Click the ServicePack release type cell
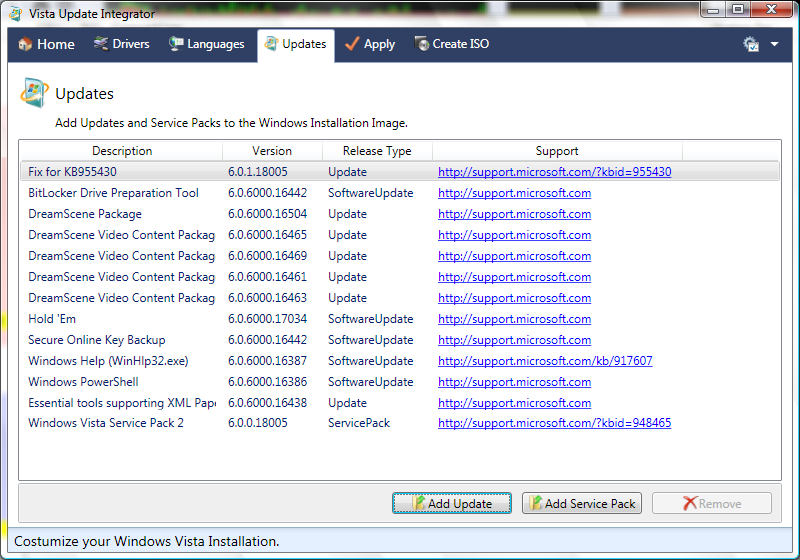The height and width of the screenshot is (560, 800). point(359,423)
